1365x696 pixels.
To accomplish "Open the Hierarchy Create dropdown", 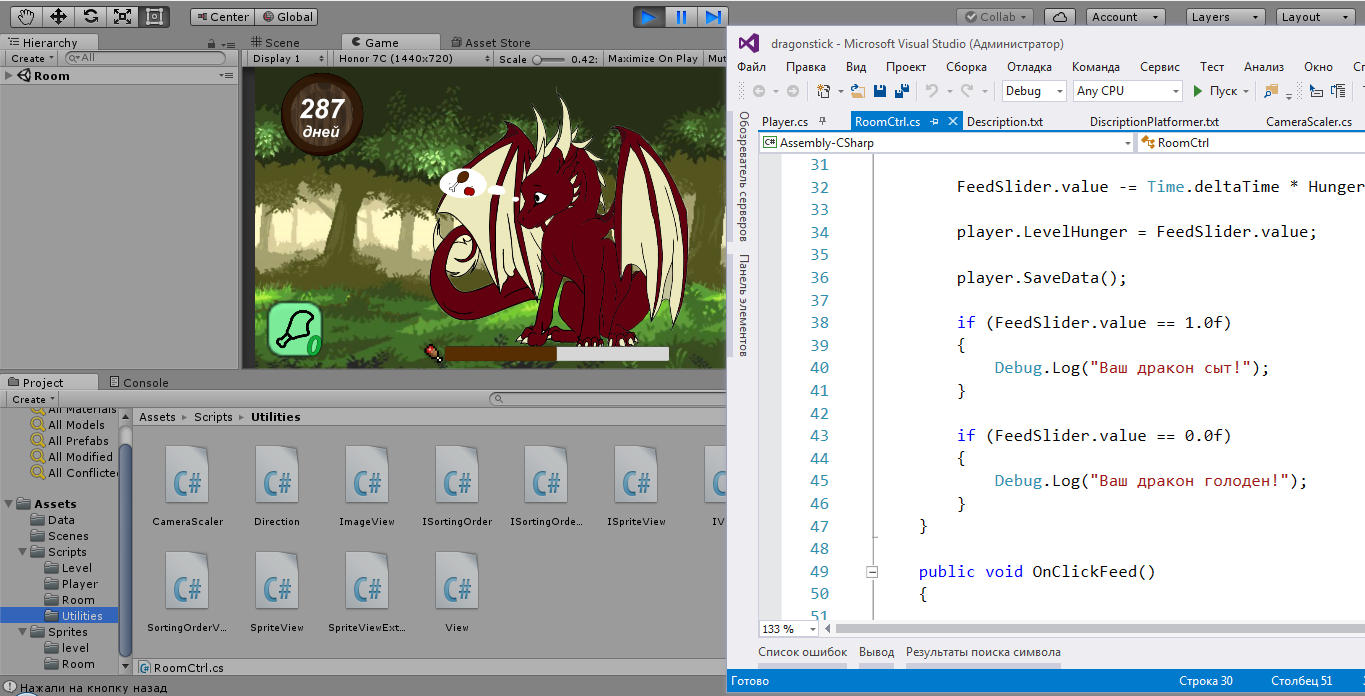I will [x=31, y=59].
